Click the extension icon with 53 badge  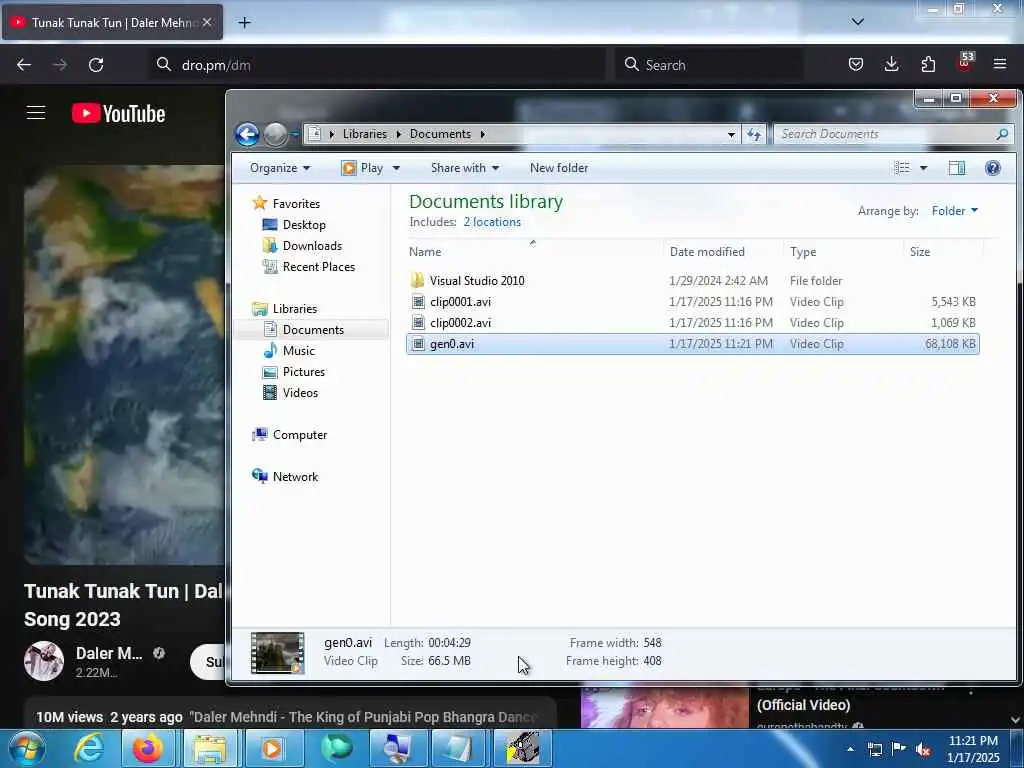click(x=965, y=63)
